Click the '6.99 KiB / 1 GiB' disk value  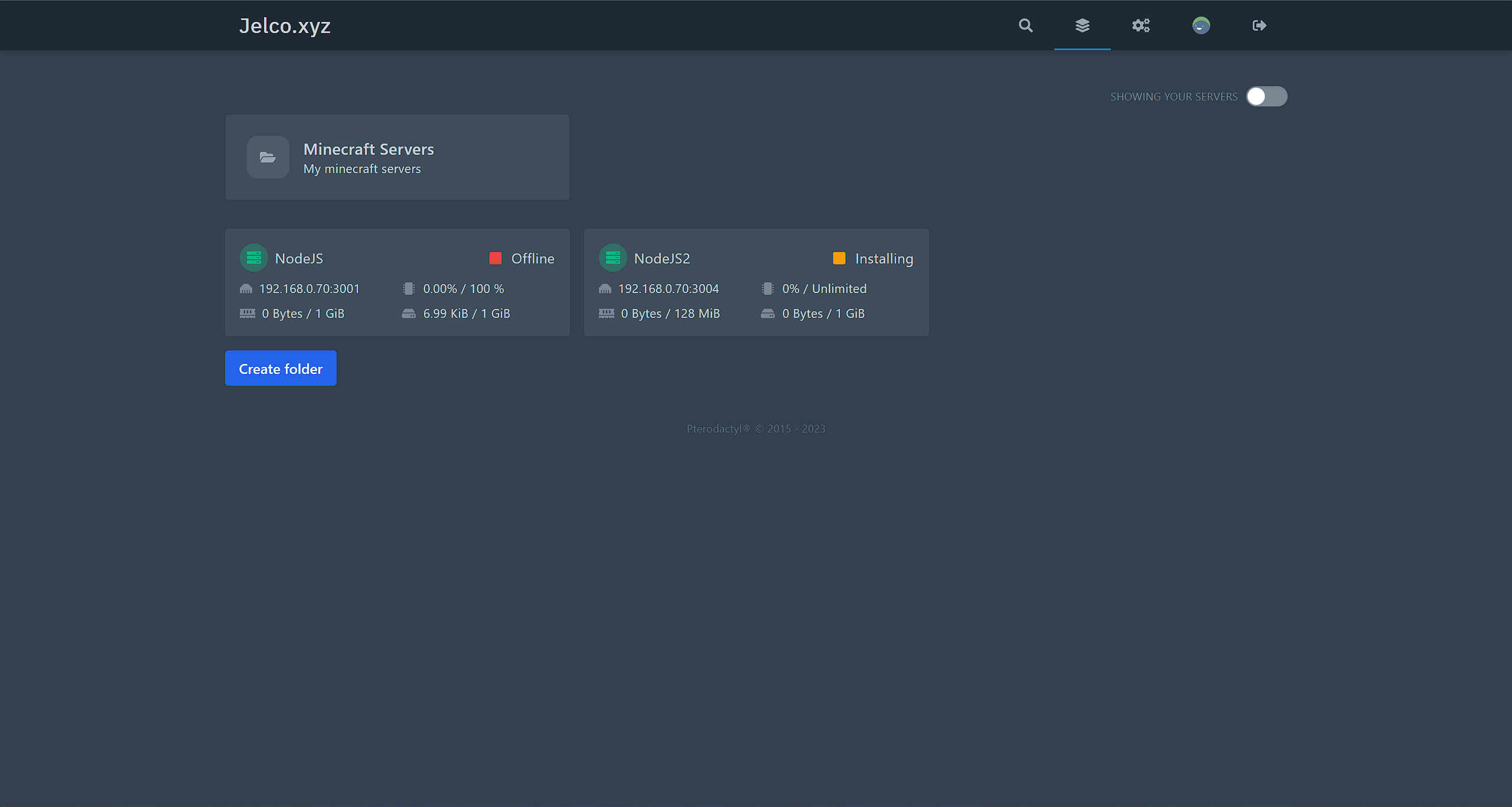coord(467,314)
